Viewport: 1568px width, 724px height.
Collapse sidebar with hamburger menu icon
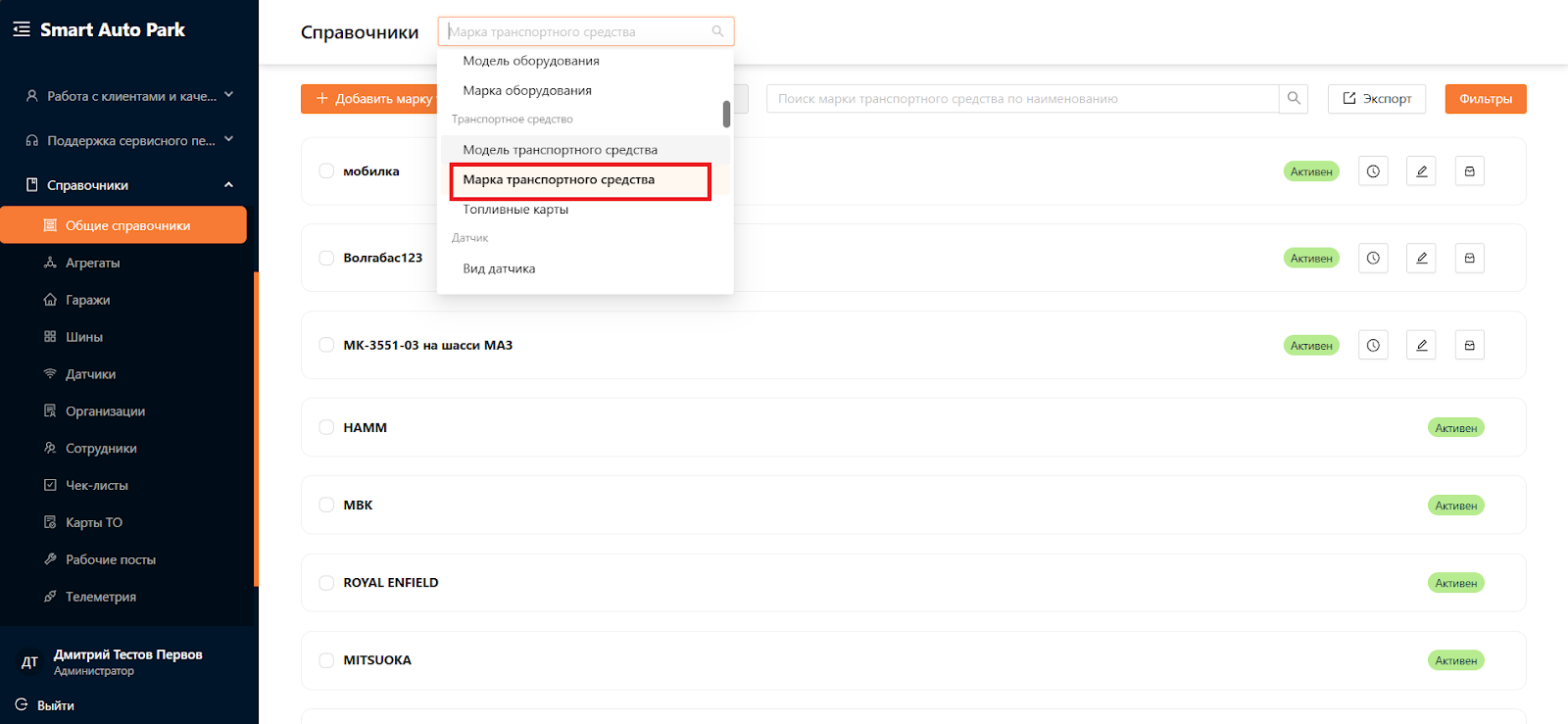(21, 30)
